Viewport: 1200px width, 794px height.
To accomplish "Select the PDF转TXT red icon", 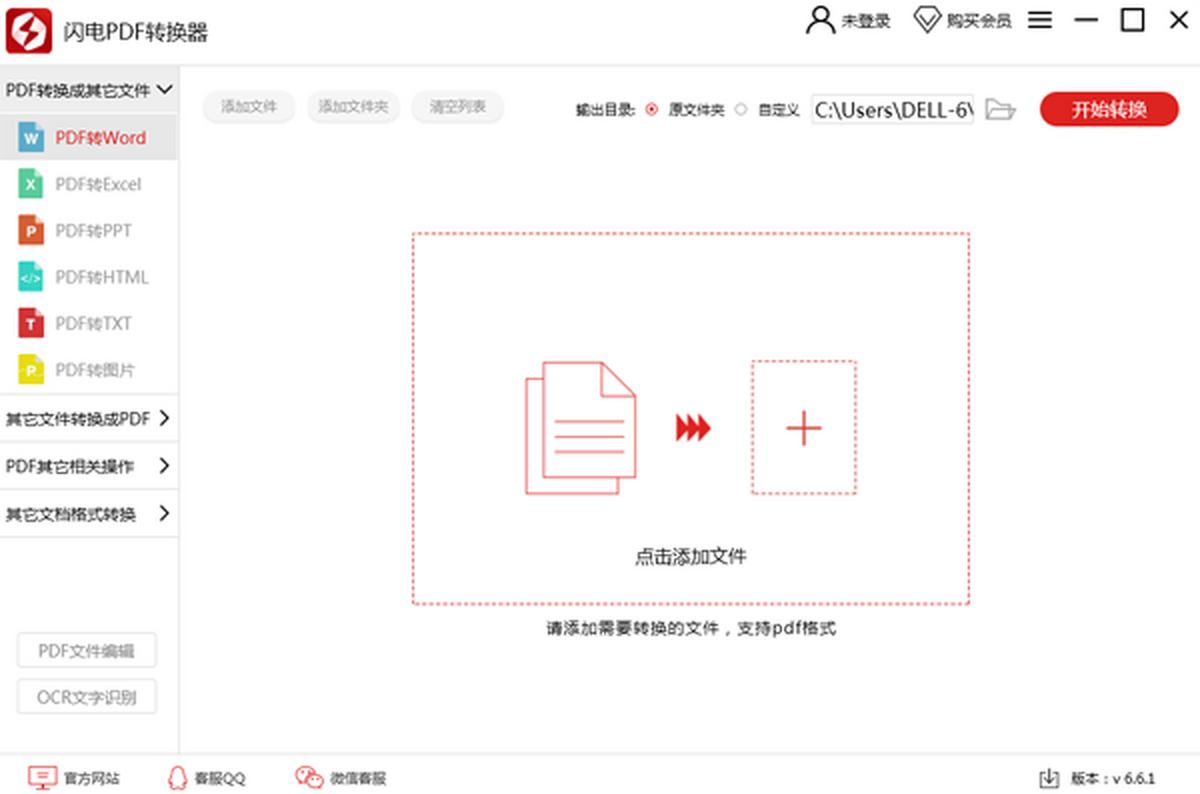I will click(x=31, y=323).
